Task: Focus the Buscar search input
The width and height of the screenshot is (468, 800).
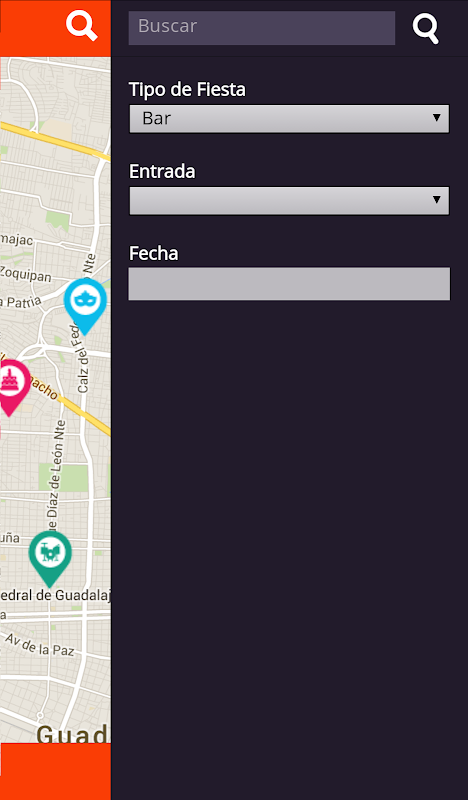Action: tap(262, 28)
